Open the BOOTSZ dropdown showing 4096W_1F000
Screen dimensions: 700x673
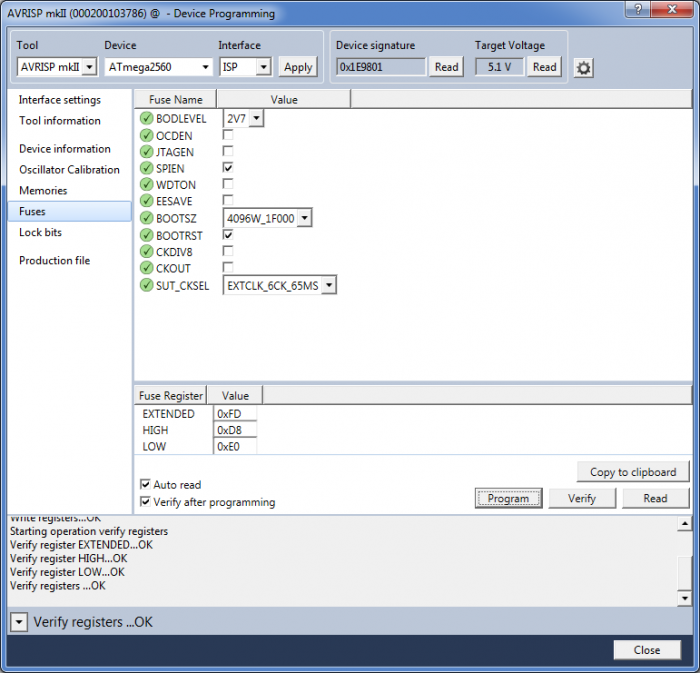267,218
